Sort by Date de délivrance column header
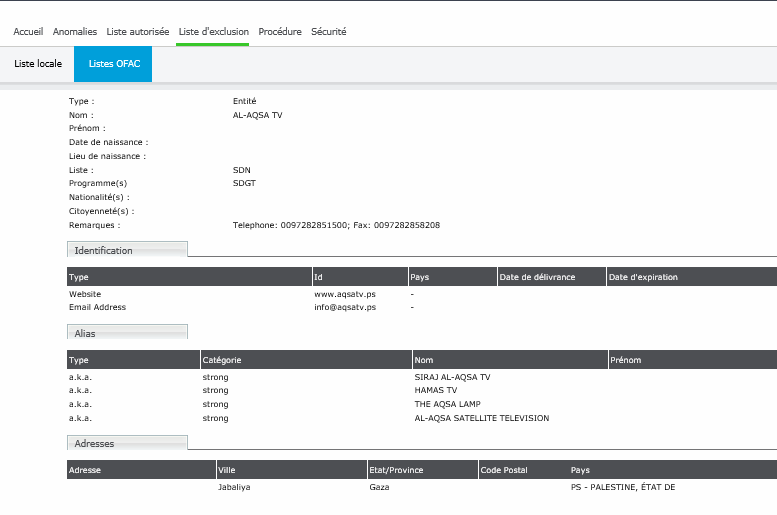This screenshot has height=515, width=777. pos(537,277)
